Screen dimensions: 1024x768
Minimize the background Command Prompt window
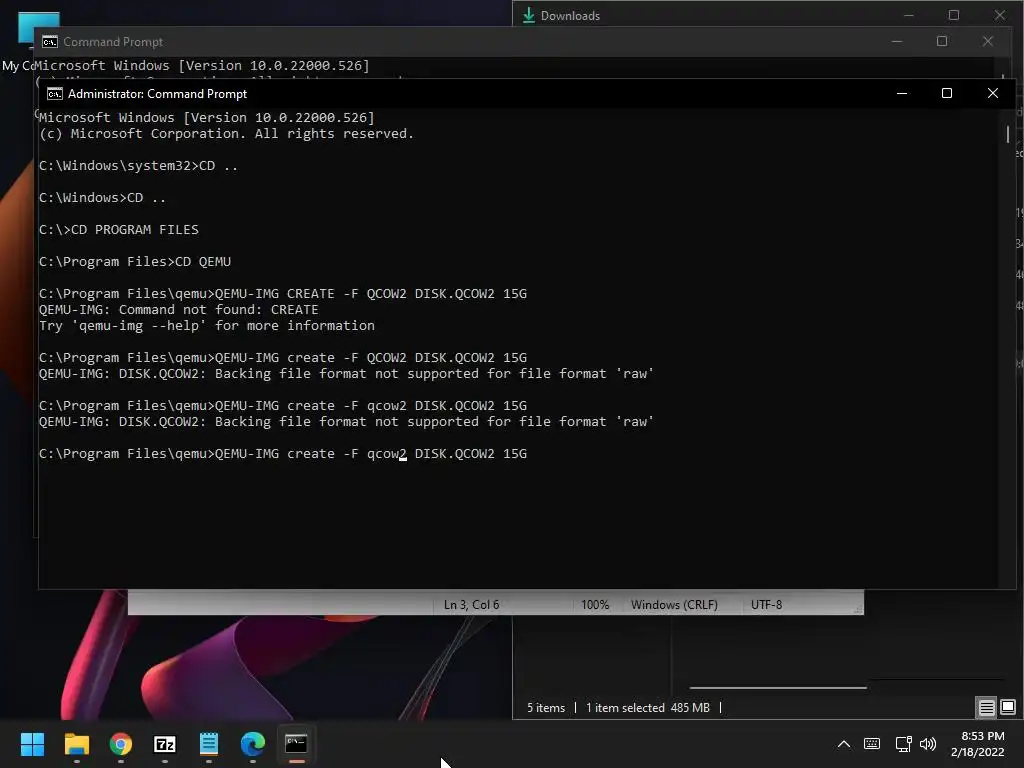click(x=897, y=41)
